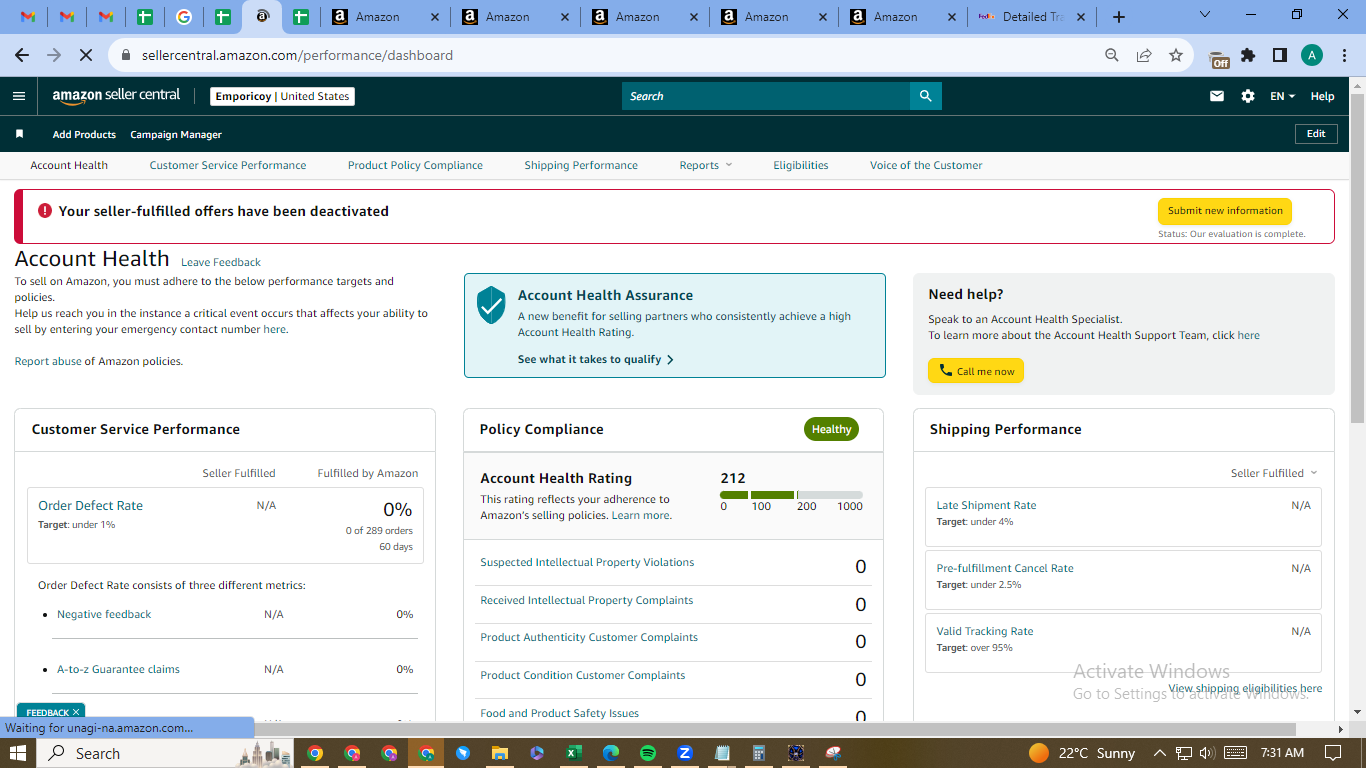Click the Leave Feedback link

(221, 262)
